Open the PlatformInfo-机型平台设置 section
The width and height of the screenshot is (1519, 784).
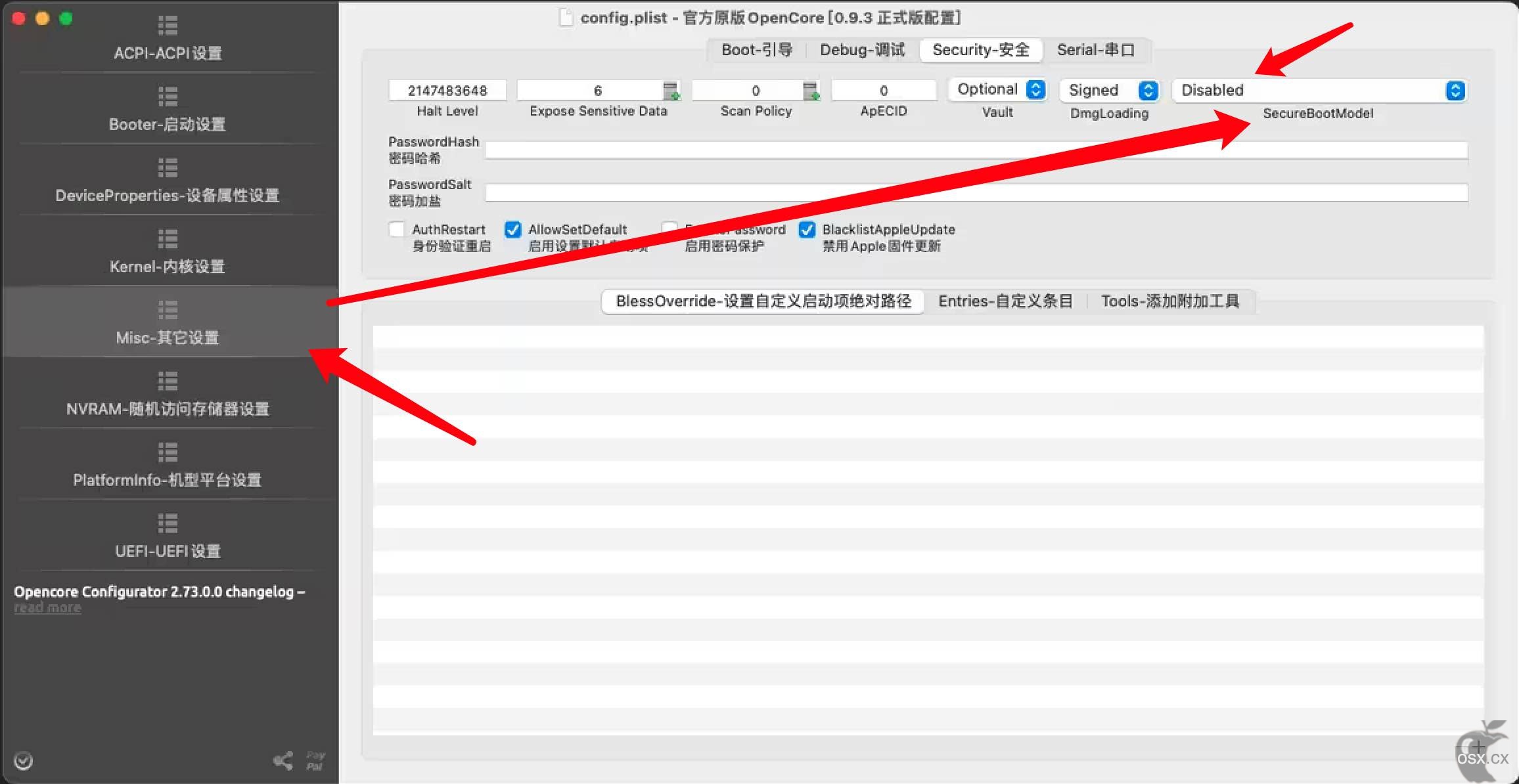click(x=168, y=465)
